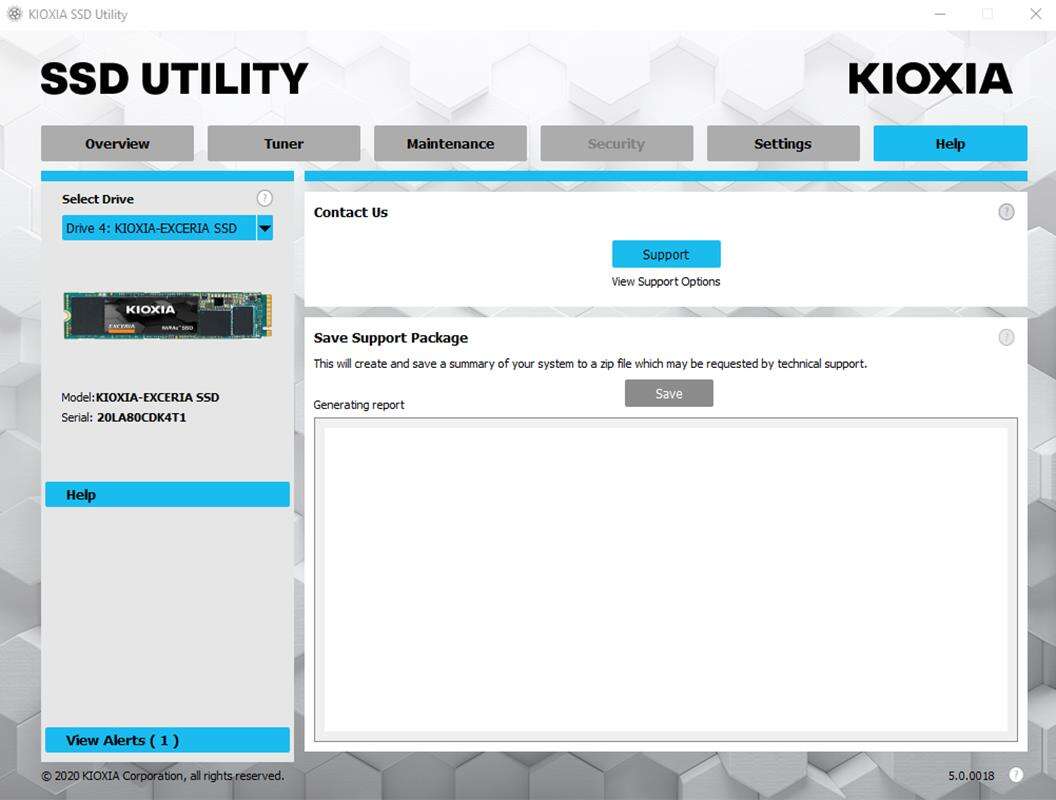Close the KIOXIA SSD Utility window
Screen dimensions: 1056x800
[1035, 14]
